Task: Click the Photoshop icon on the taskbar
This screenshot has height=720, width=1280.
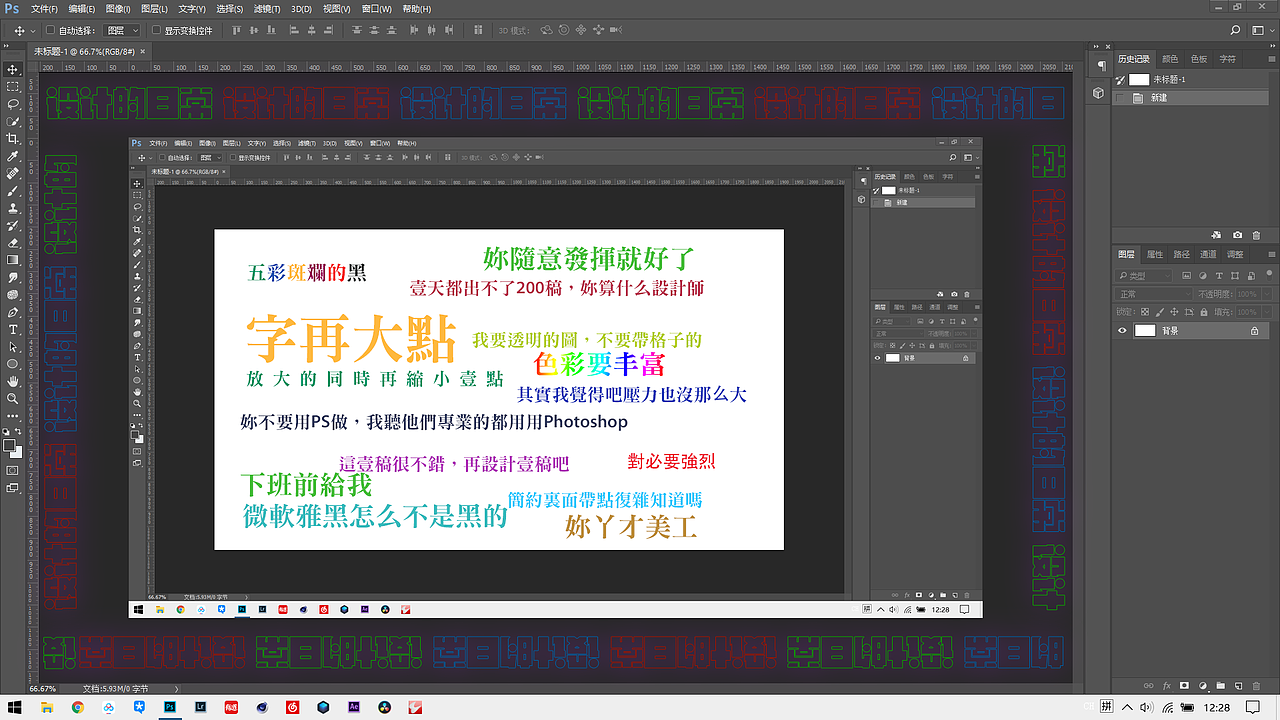Action: (170, 707)
